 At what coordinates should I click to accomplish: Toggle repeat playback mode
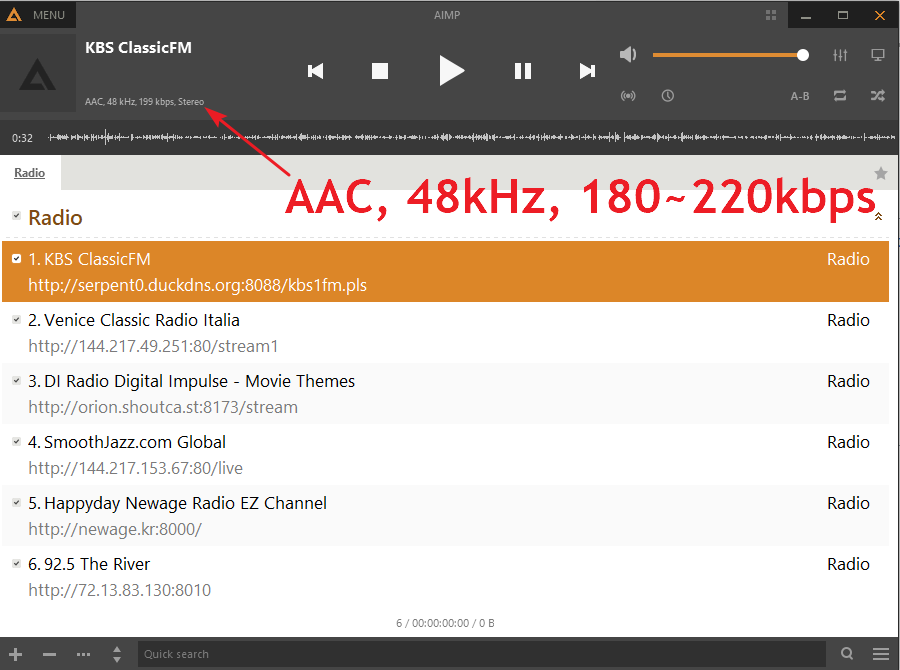tap(840, 96)
